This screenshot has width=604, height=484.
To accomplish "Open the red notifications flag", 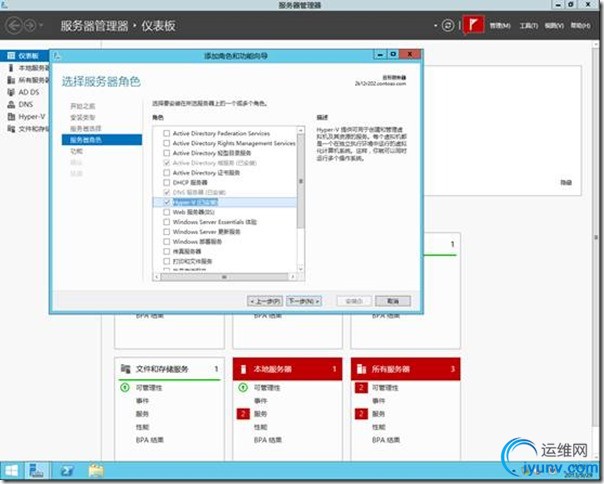I will tap(473, 25).
